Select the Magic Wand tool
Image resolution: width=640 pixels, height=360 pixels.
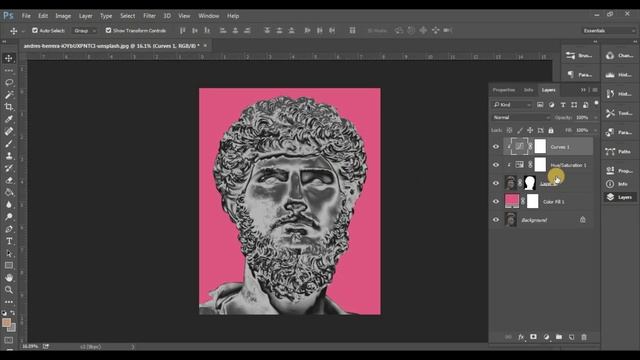point(9,95)
